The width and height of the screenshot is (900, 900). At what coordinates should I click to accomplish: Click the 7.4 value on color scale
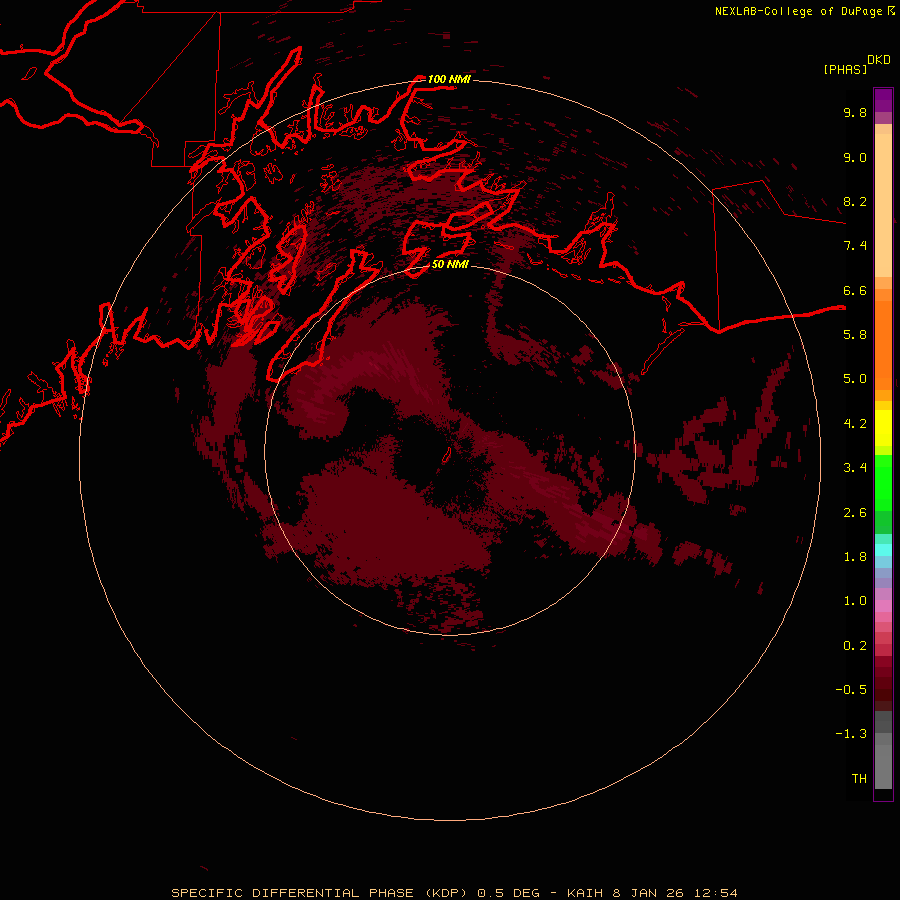click(855, 246)
